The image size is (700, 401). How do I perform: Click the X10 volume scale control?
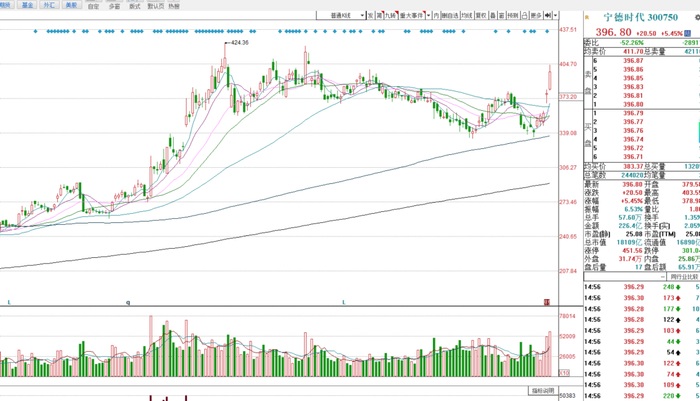564,372
